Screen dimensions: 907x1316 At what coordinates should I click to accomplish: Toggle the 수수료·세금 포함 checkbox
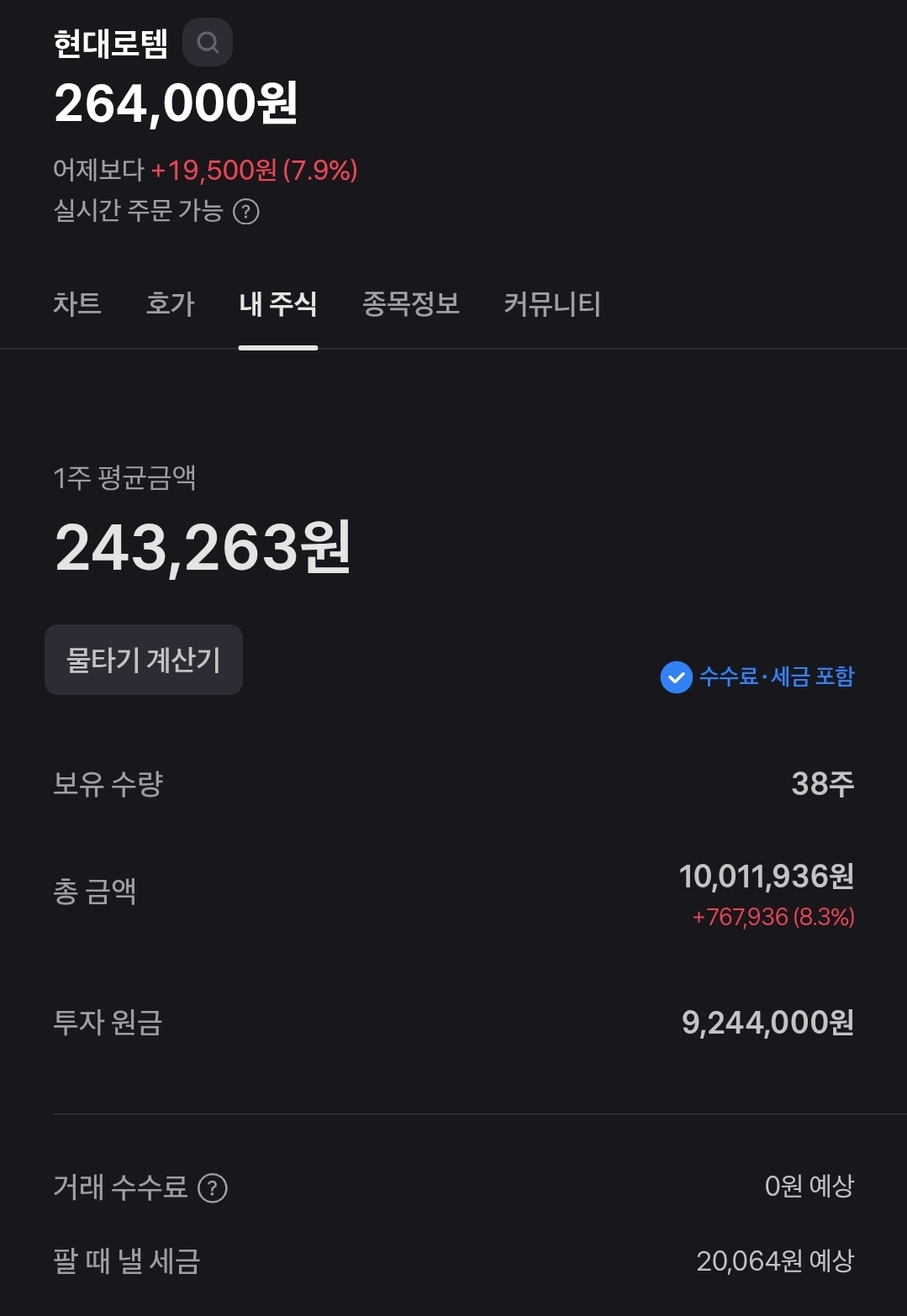point(677,676)
